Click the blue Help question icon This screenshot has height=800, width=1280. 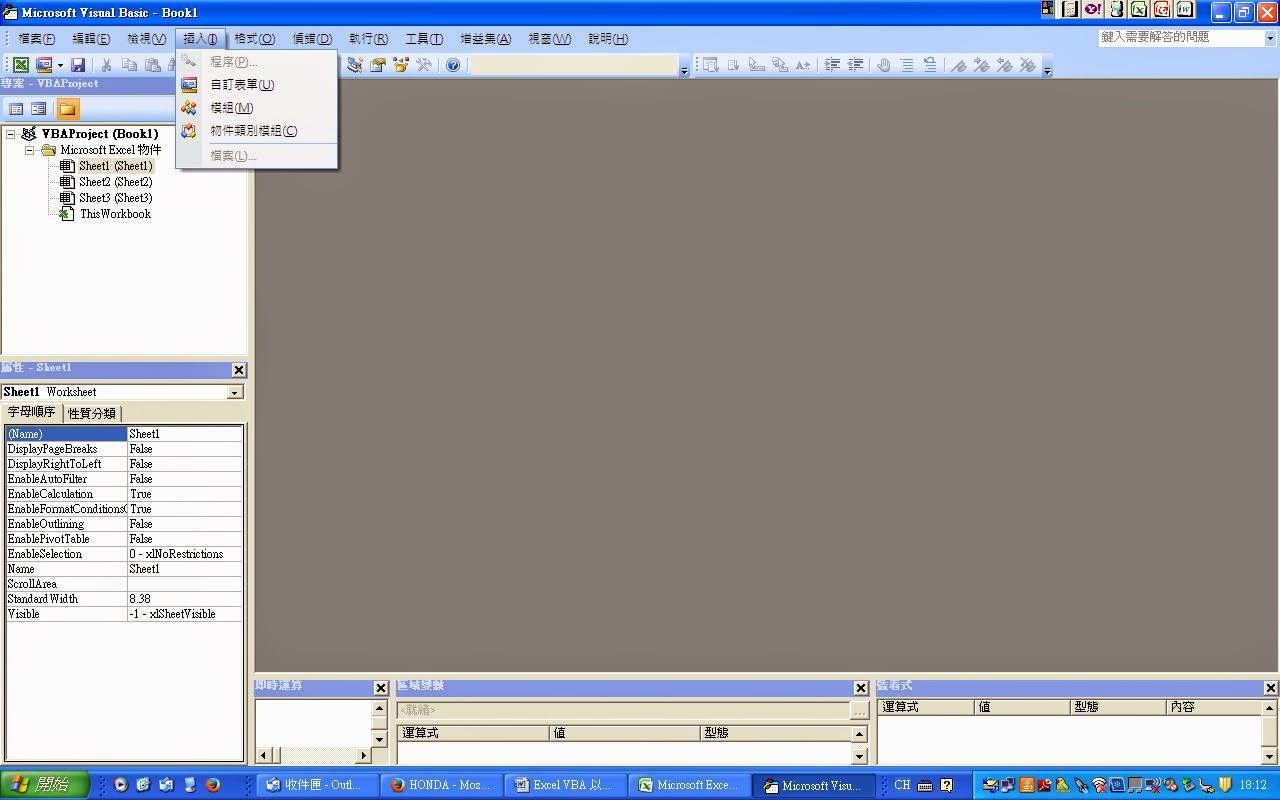tap(453, 65)
